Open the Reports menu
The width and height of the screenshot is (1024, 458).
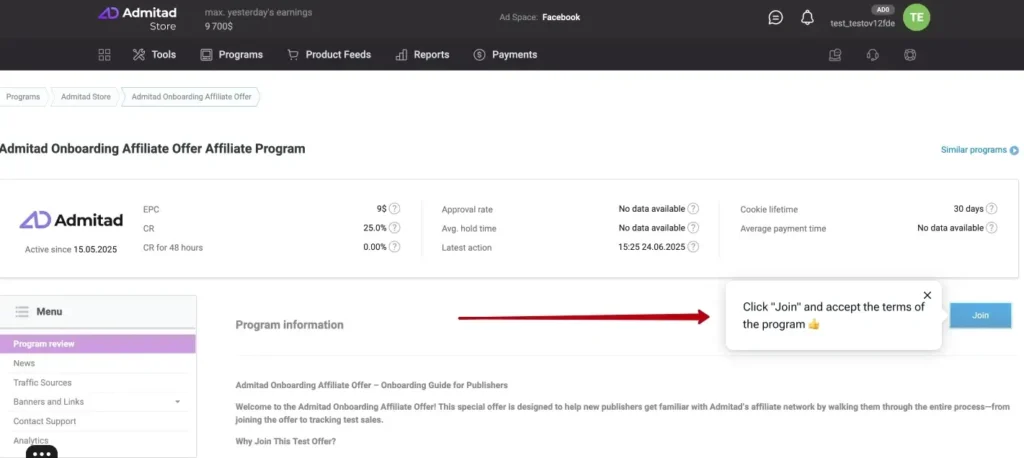[423, 55]
